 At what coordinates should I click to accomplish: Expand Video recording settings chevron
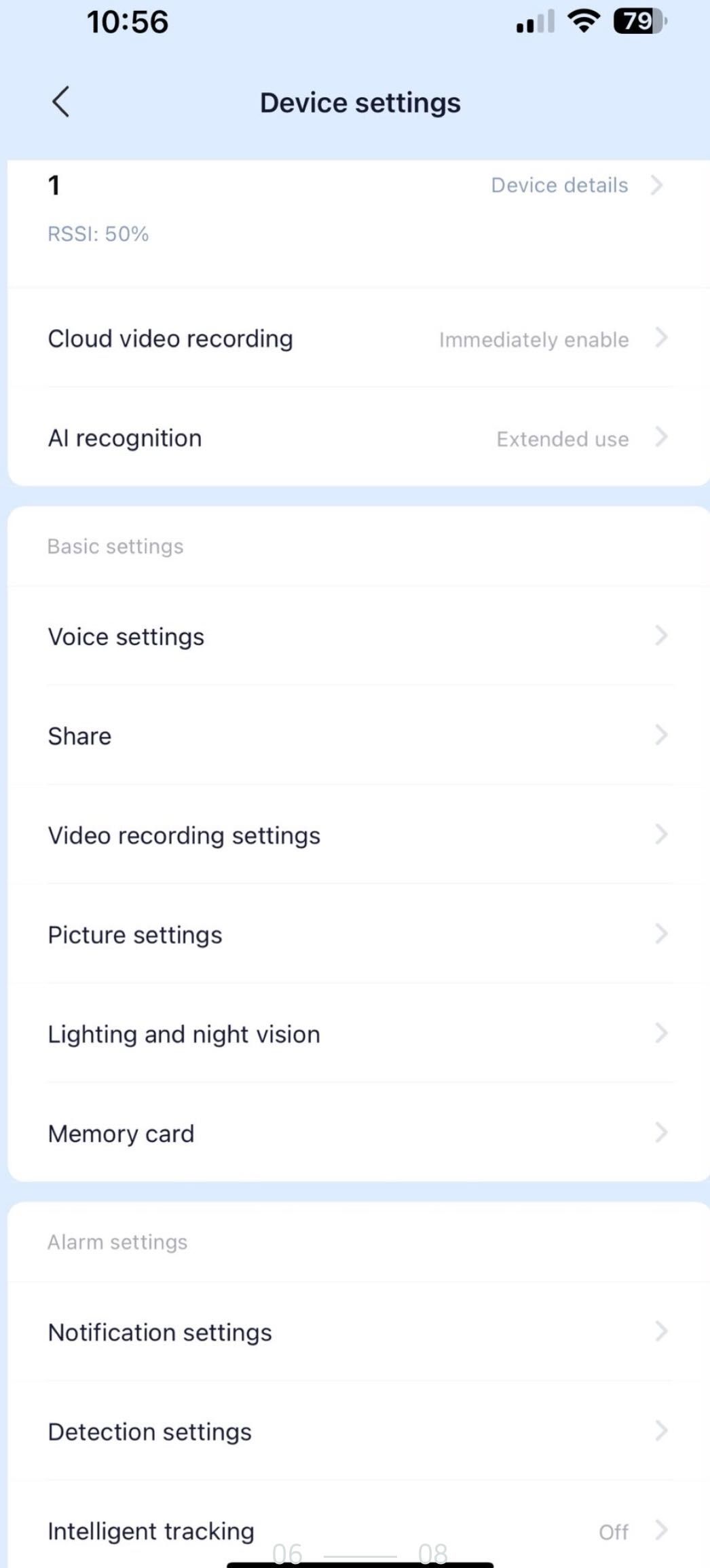tap(661, 835)
